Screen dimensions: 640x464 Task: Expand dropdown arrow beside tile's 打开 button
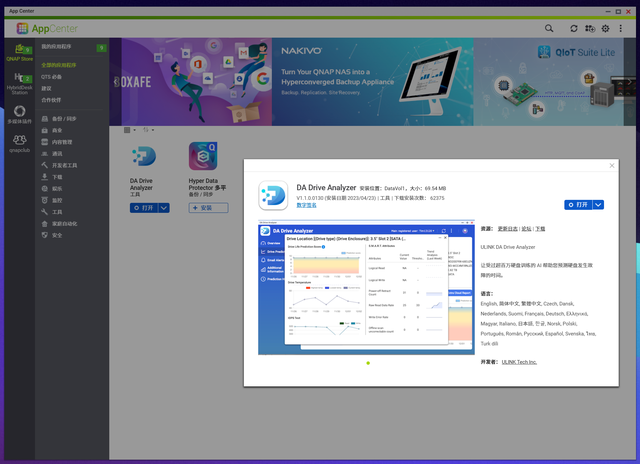point(164,208)
